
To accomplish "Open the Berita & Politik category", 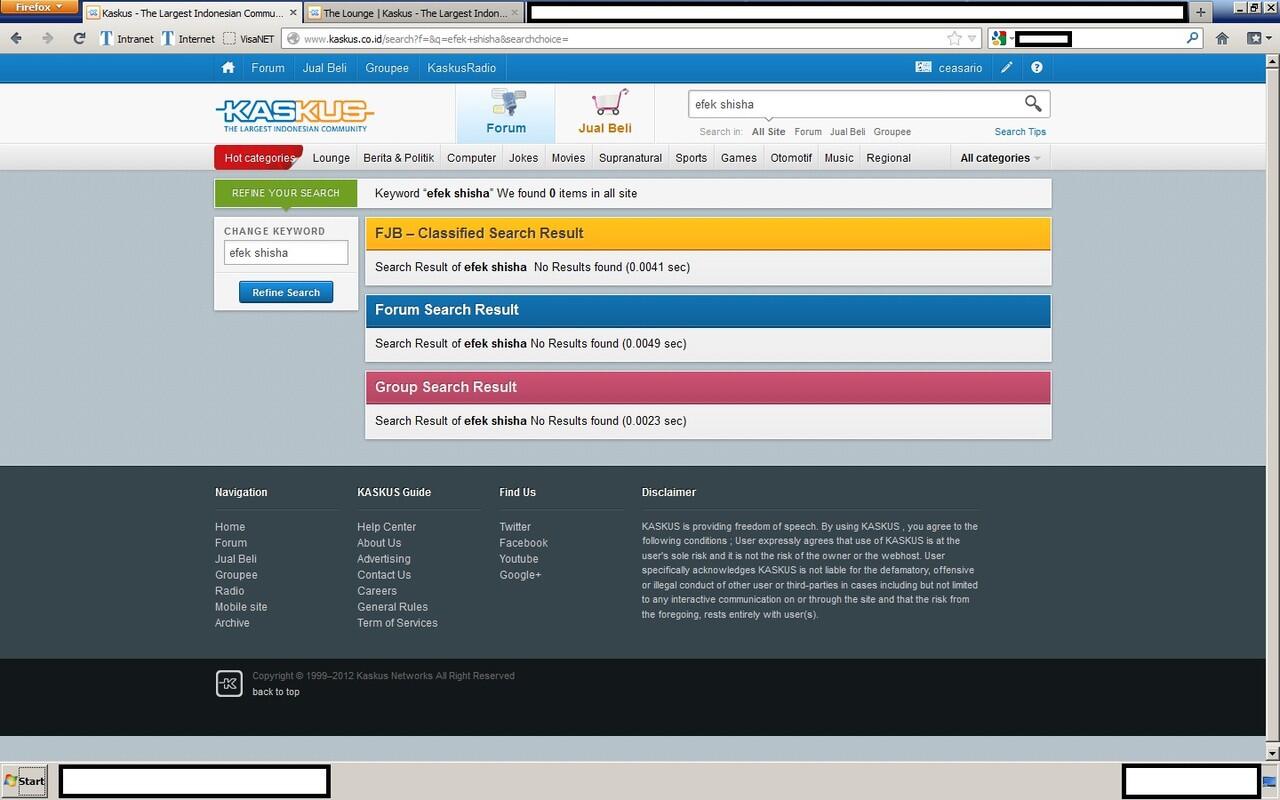I will [399, 158].
